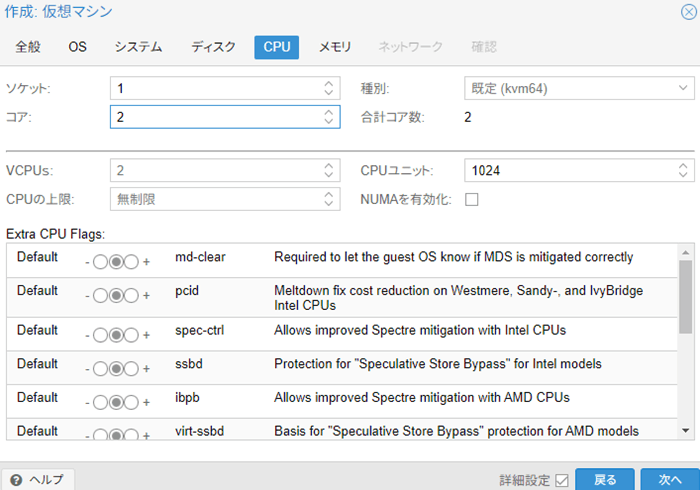Increase ソケット value with up arrow

pyautogui.click(x=329, y=83)
